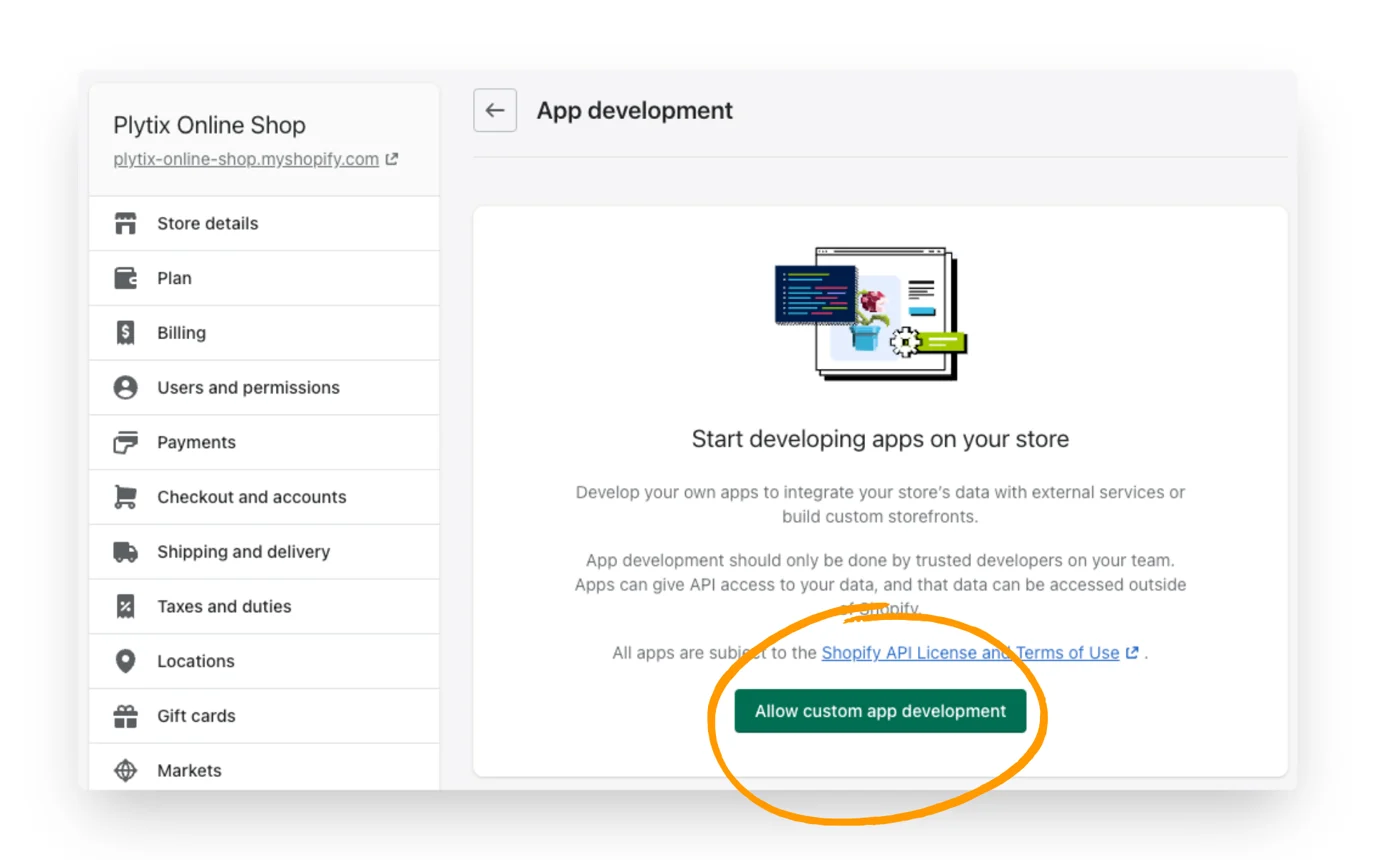Select the Taxes and duties percent icon
1376x860 pixels.
point(125,606)
